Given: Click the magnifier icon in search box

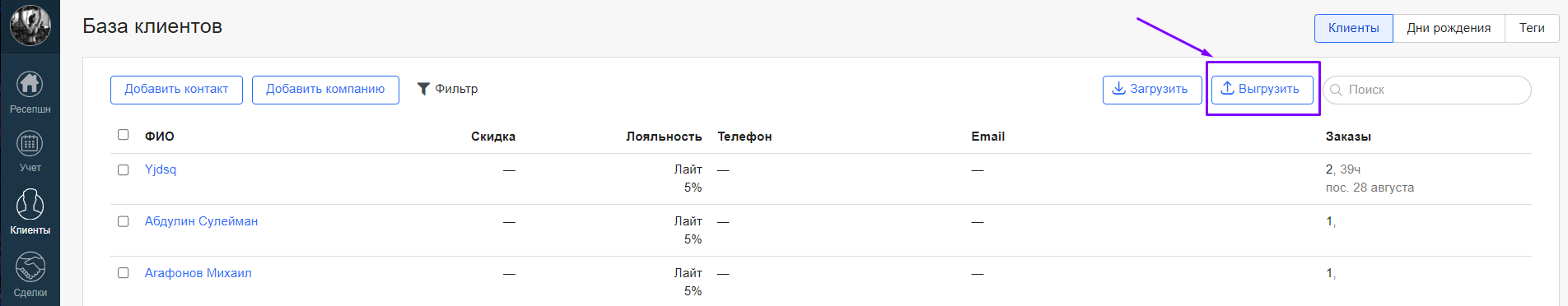Looking at the screenshot, I should coord(1336,90).
